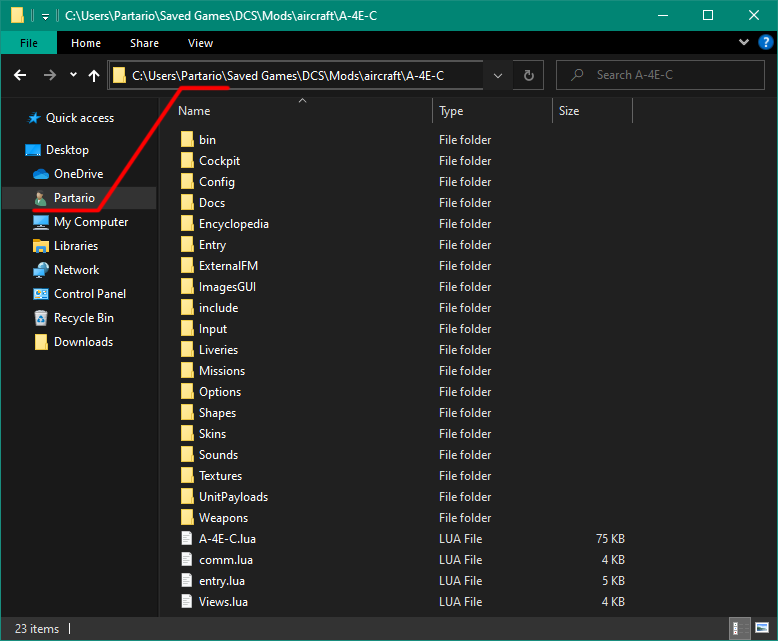Select the Input folder icon

pyautogui.click(x=187, y=328)
